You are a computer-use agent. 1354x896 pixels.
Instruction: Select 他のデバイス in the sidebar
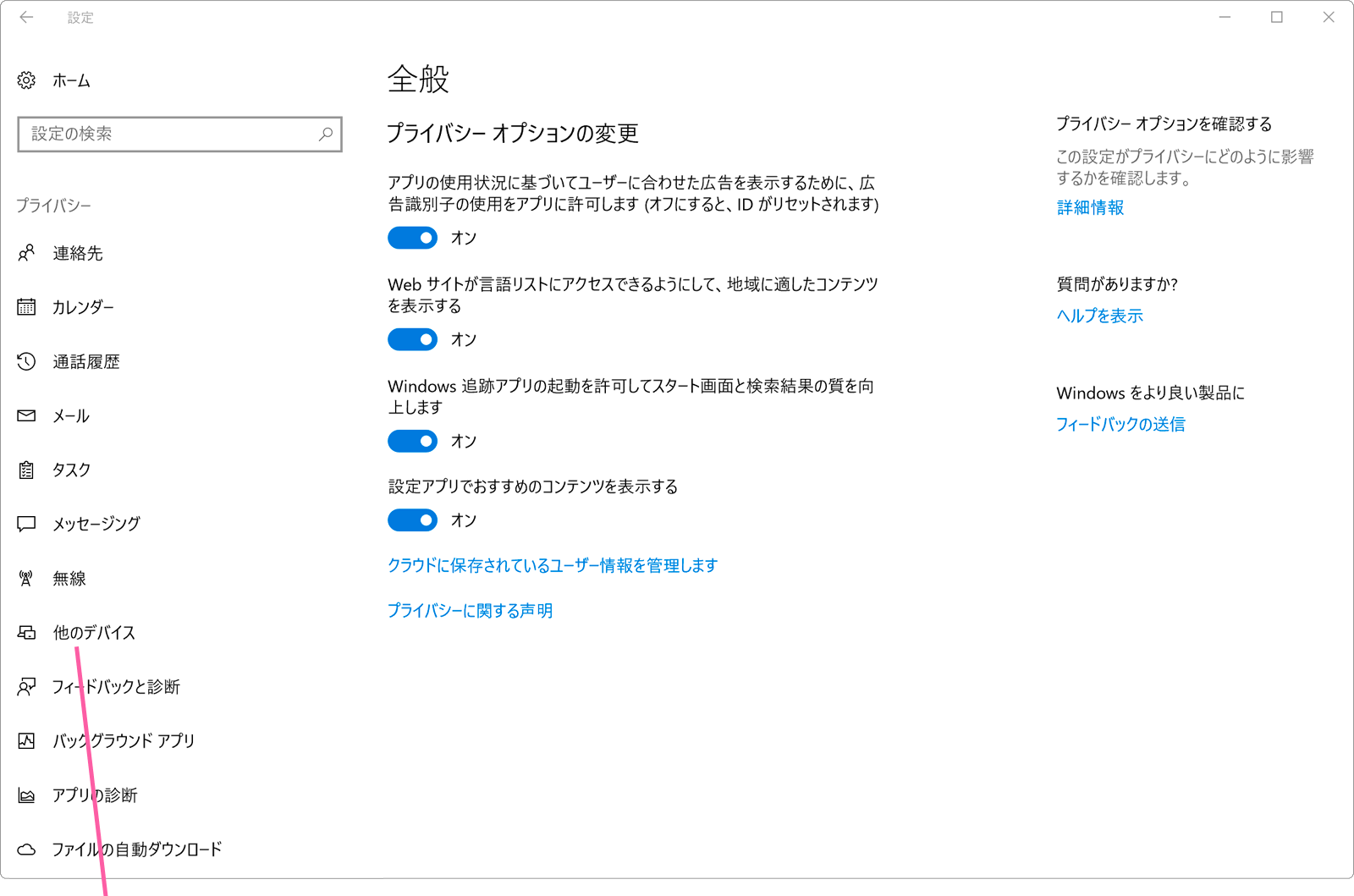click(94, 632)
